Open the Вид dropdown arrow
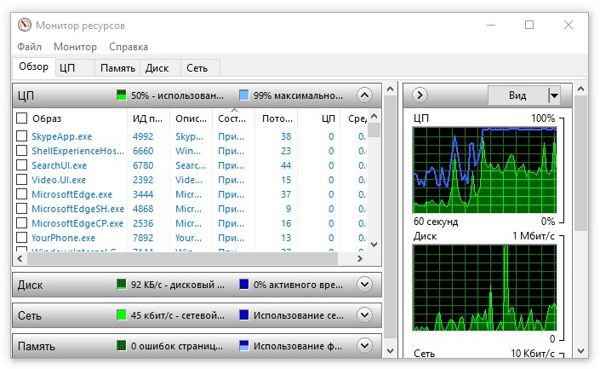 554,95
